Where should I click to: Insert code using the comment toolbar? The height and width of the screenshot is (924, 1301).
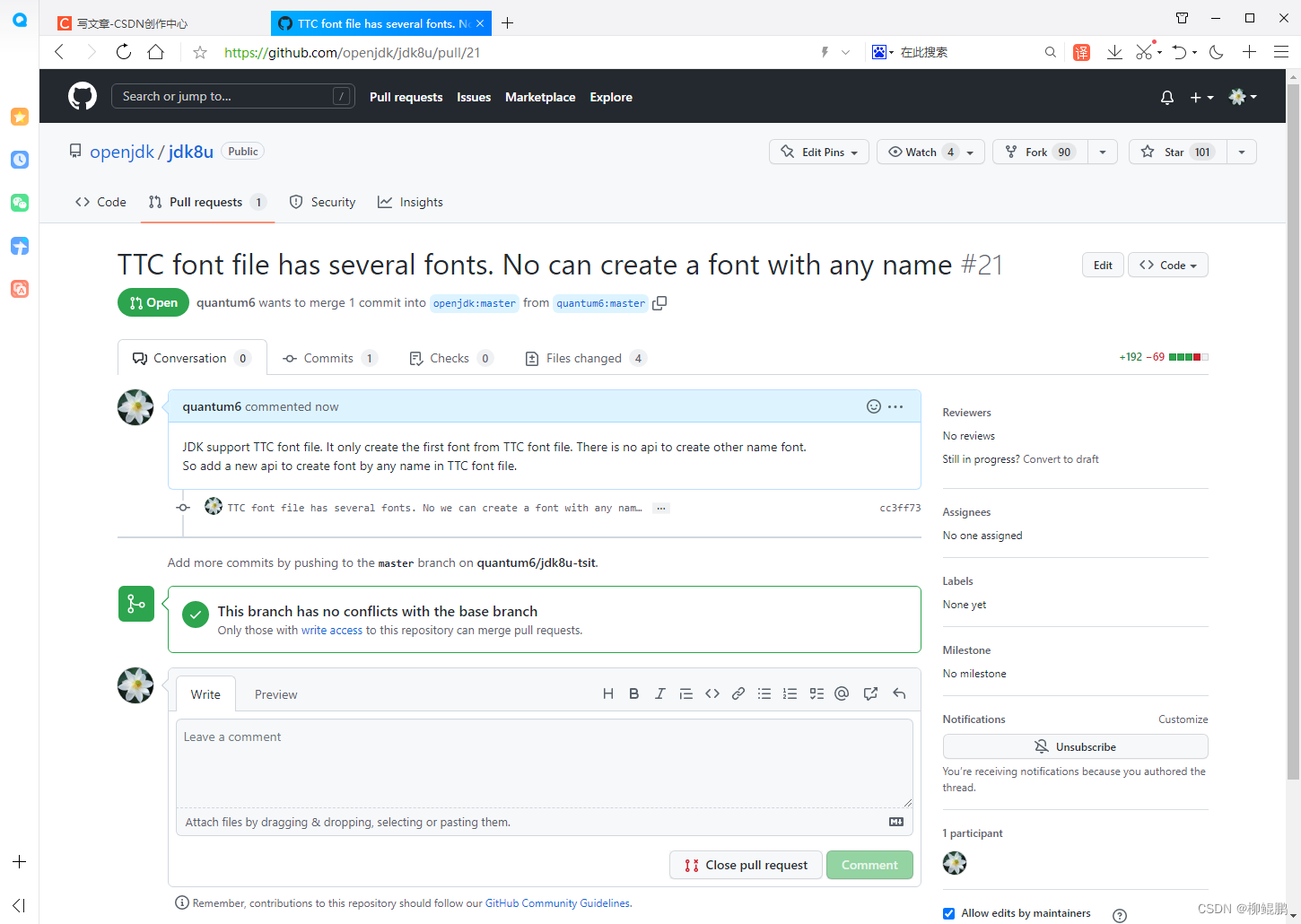point(712,693)
